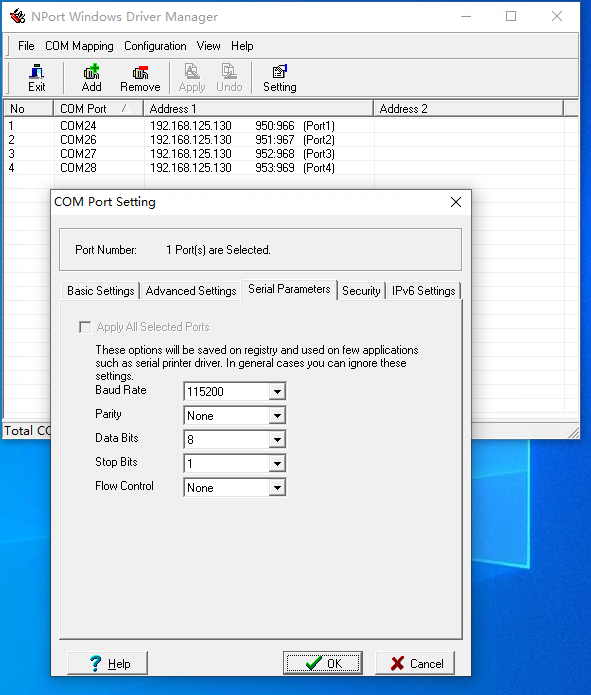Open the Help menu in menu bar
This screenshot has width=591, height=695.
(x=242, y=46)
